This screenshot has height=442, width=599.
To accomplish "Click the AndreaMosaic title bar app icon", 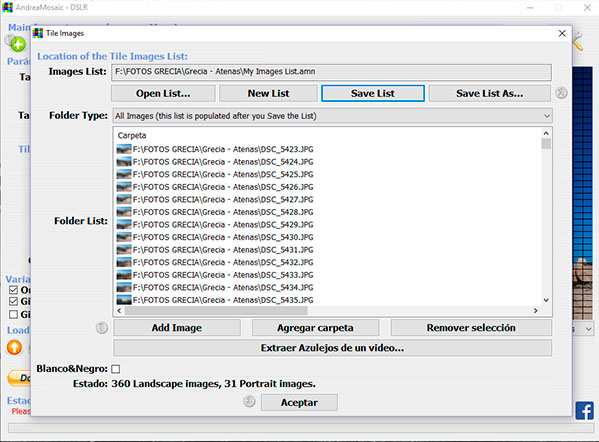I will [7, 7].
